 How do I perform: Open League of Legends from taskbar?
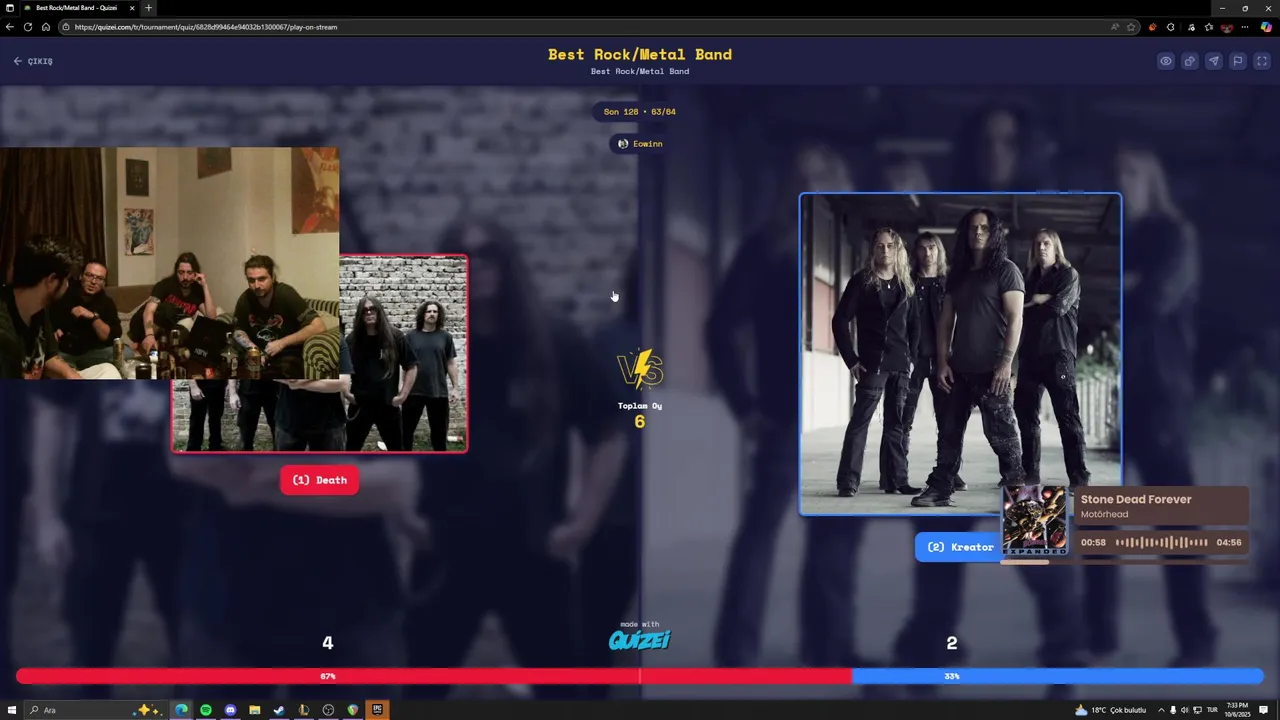[304, 710]
